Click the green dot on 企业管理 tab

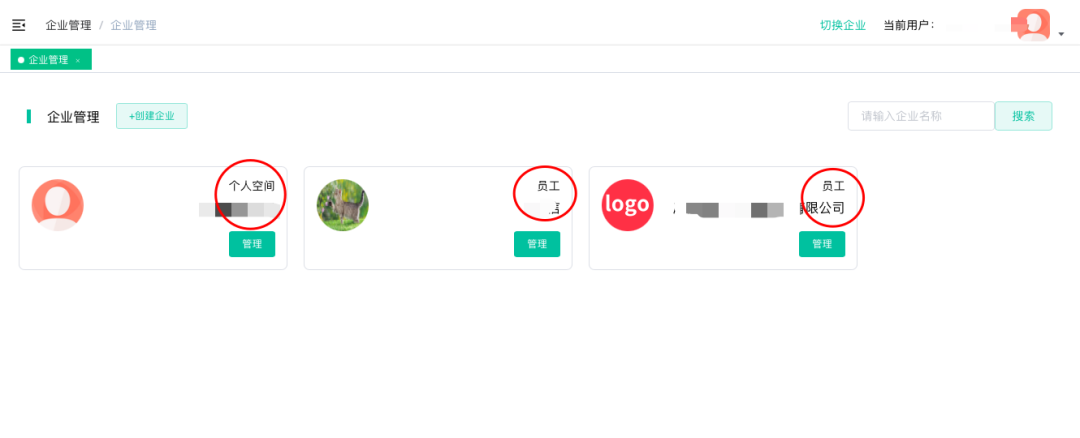point(21,60)
